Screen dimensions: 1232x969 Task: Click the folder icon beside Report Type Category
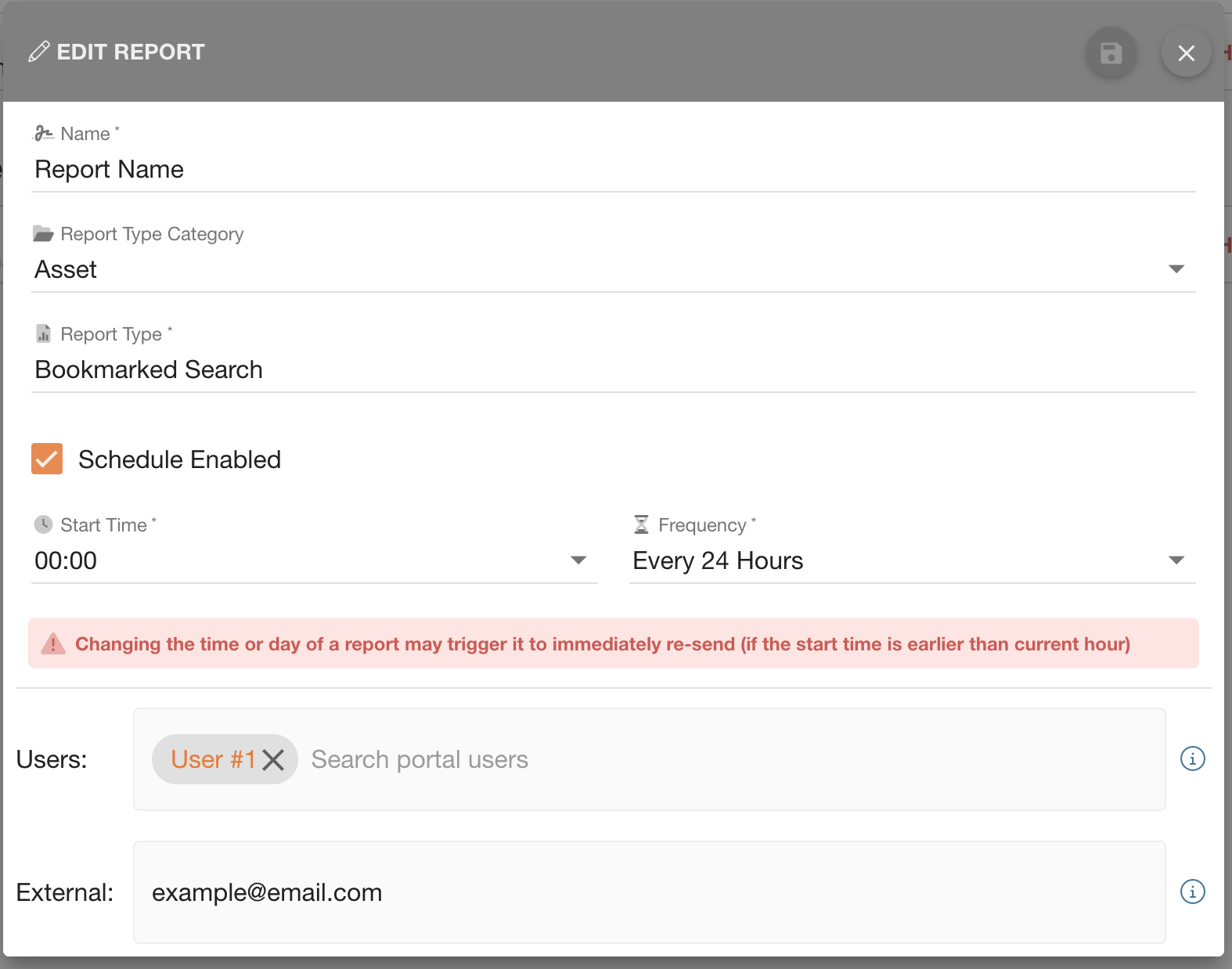pos(43,234)
